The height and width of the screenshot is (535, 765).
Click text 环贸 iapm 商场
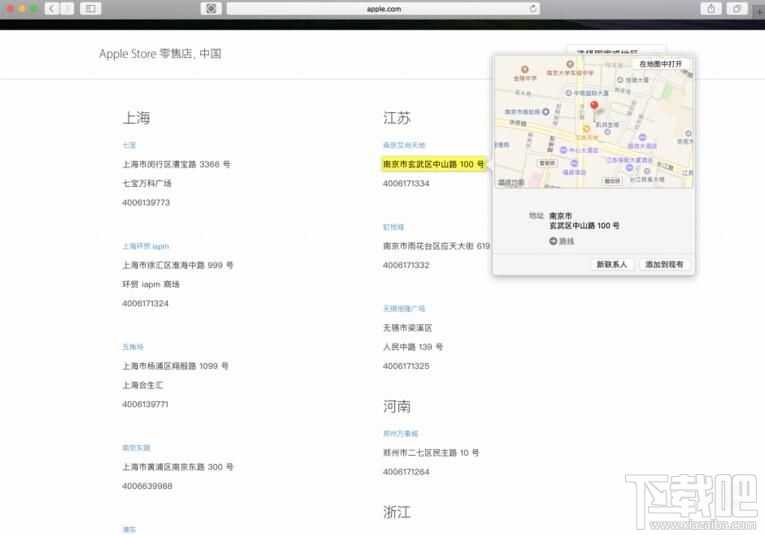tap(151, 284)
